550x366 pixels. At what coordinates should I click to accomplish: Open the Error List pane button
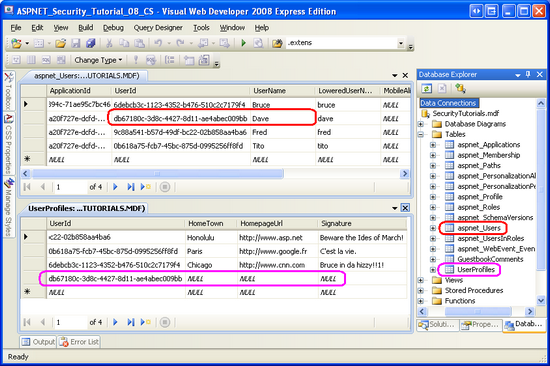tap(79, 342)
